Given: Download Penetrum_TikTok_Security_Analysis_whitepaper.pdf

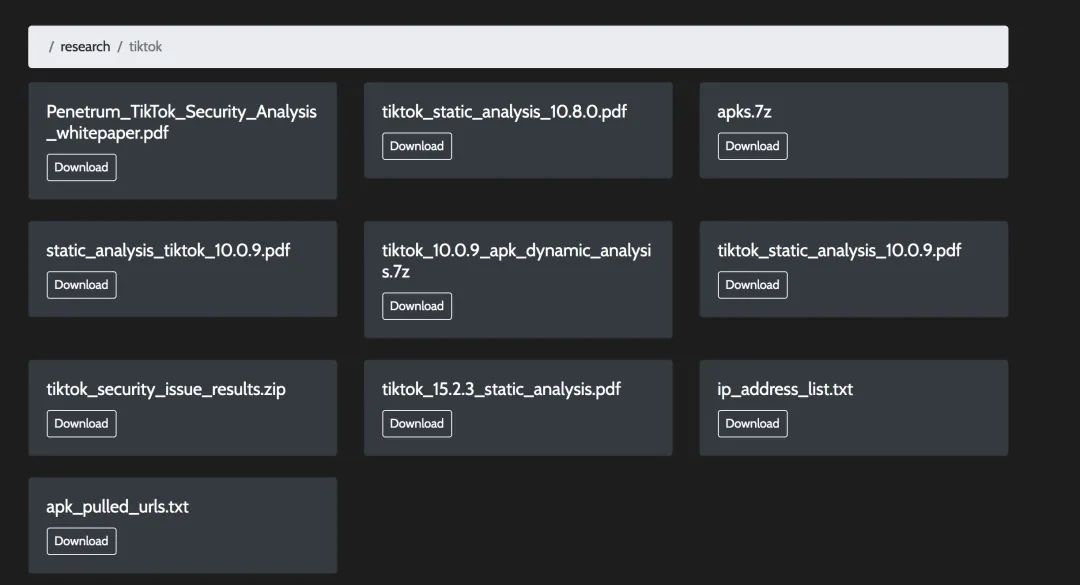Looking at the screenshot, I should [x=81, y=167].
